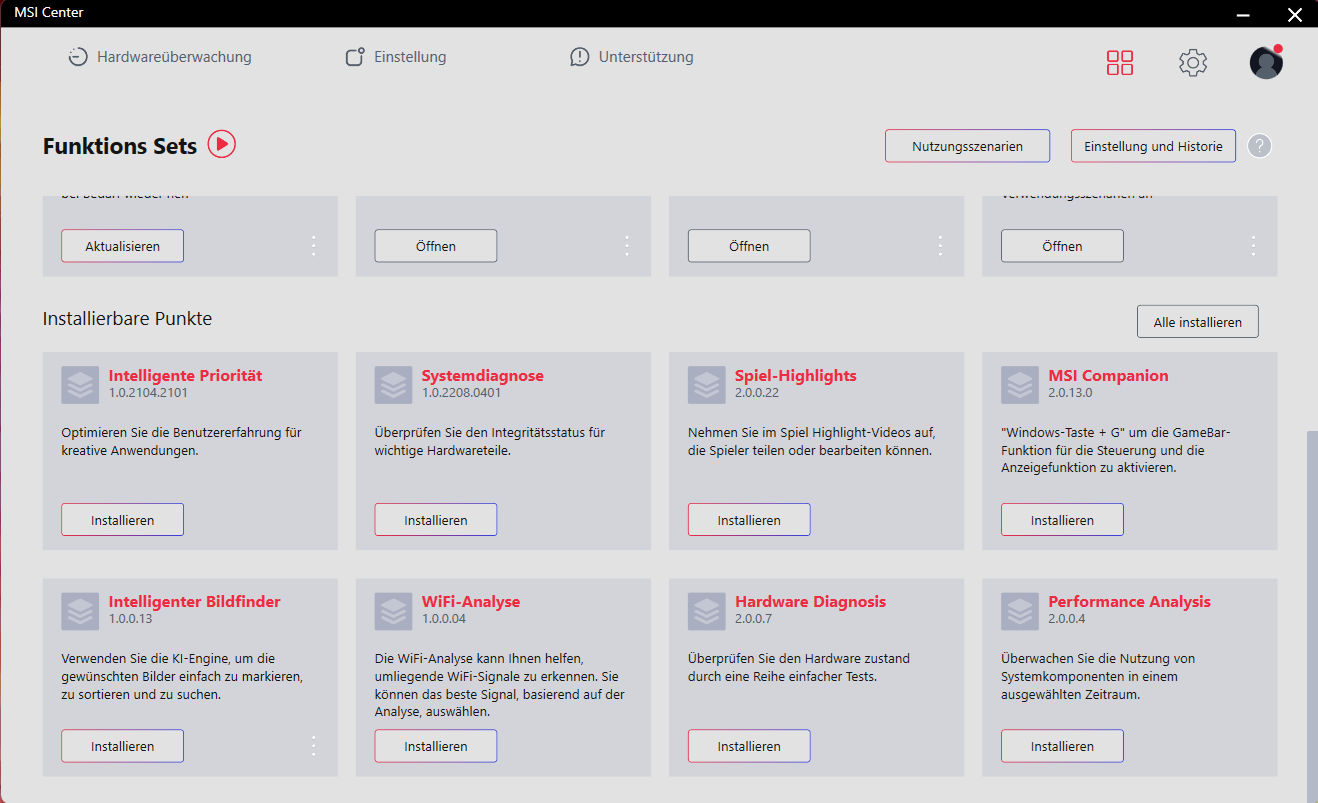Click version text 1.0.2208.0401
This screenshot has width=1318, height=803.
click(461, 393)
